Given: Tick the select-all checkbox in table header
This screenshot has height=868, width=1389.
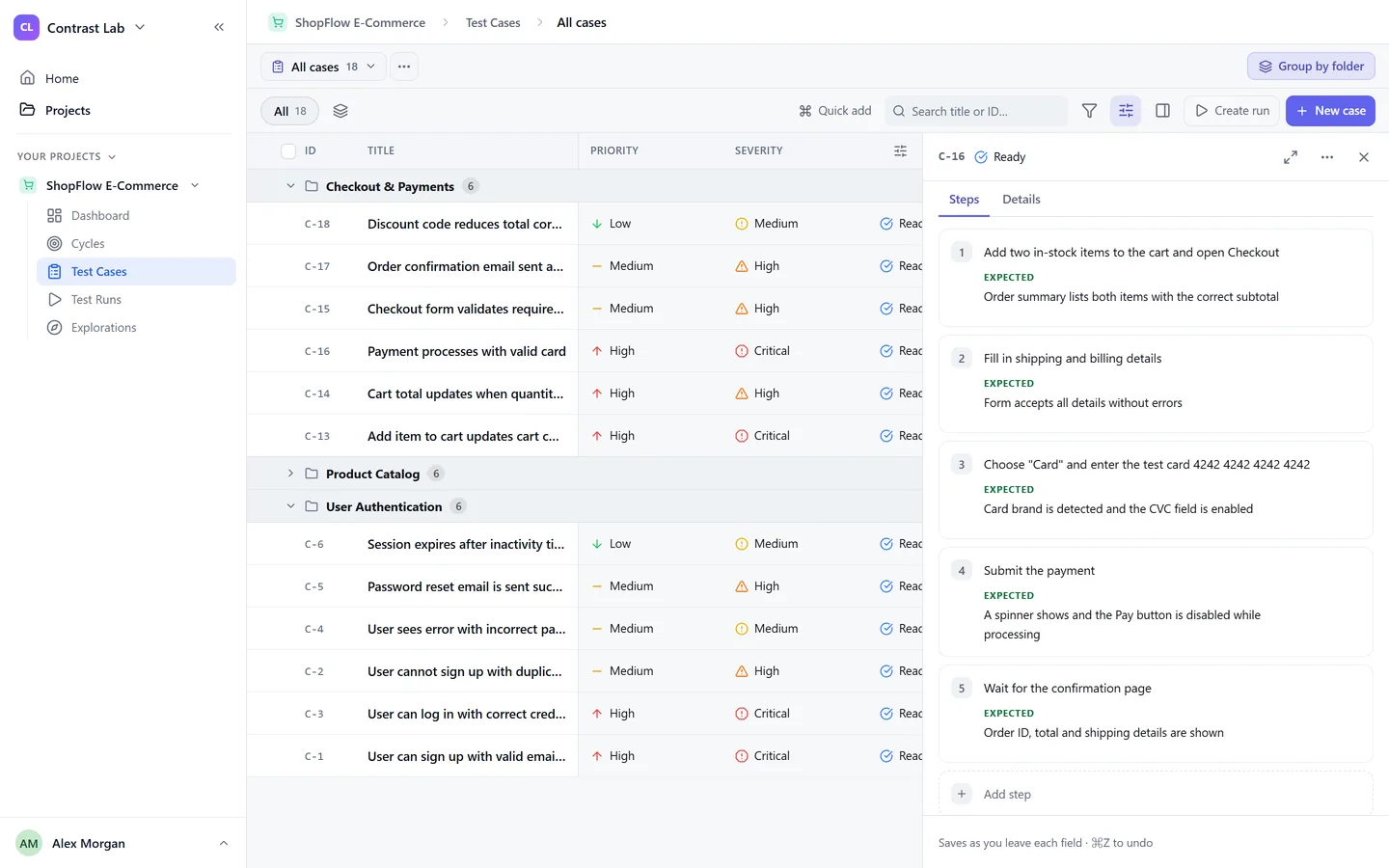Looking at the screenshot, I should (x=288, y=150).
